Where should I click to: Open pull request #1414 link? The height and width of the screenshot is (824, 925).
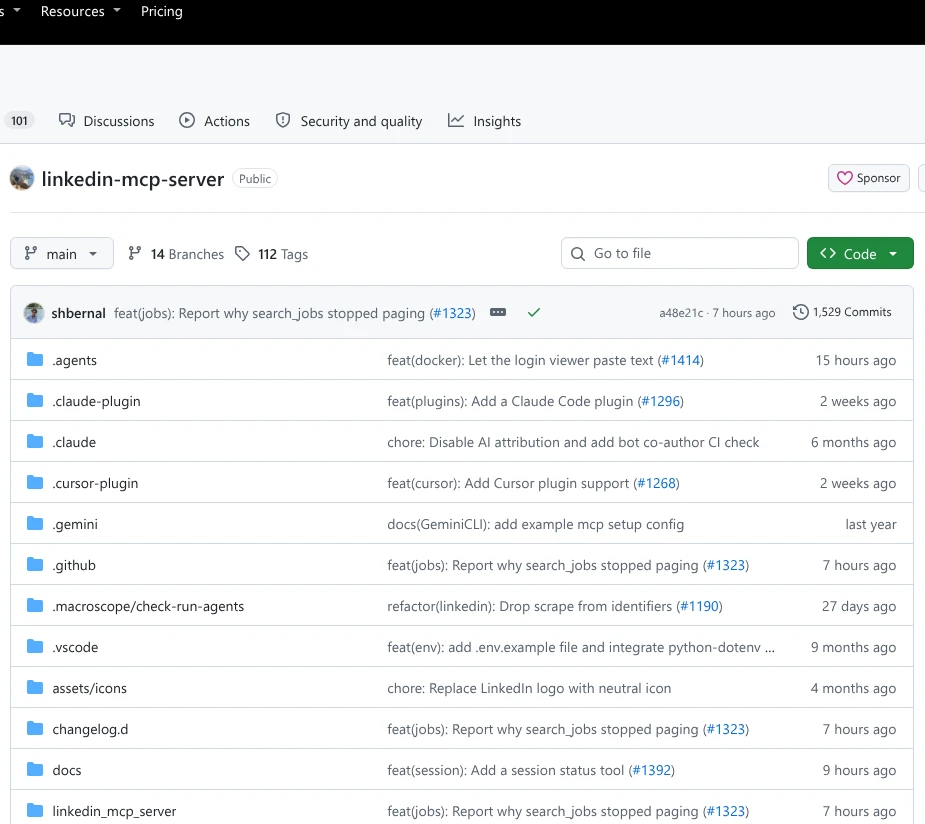coord(681,360)
